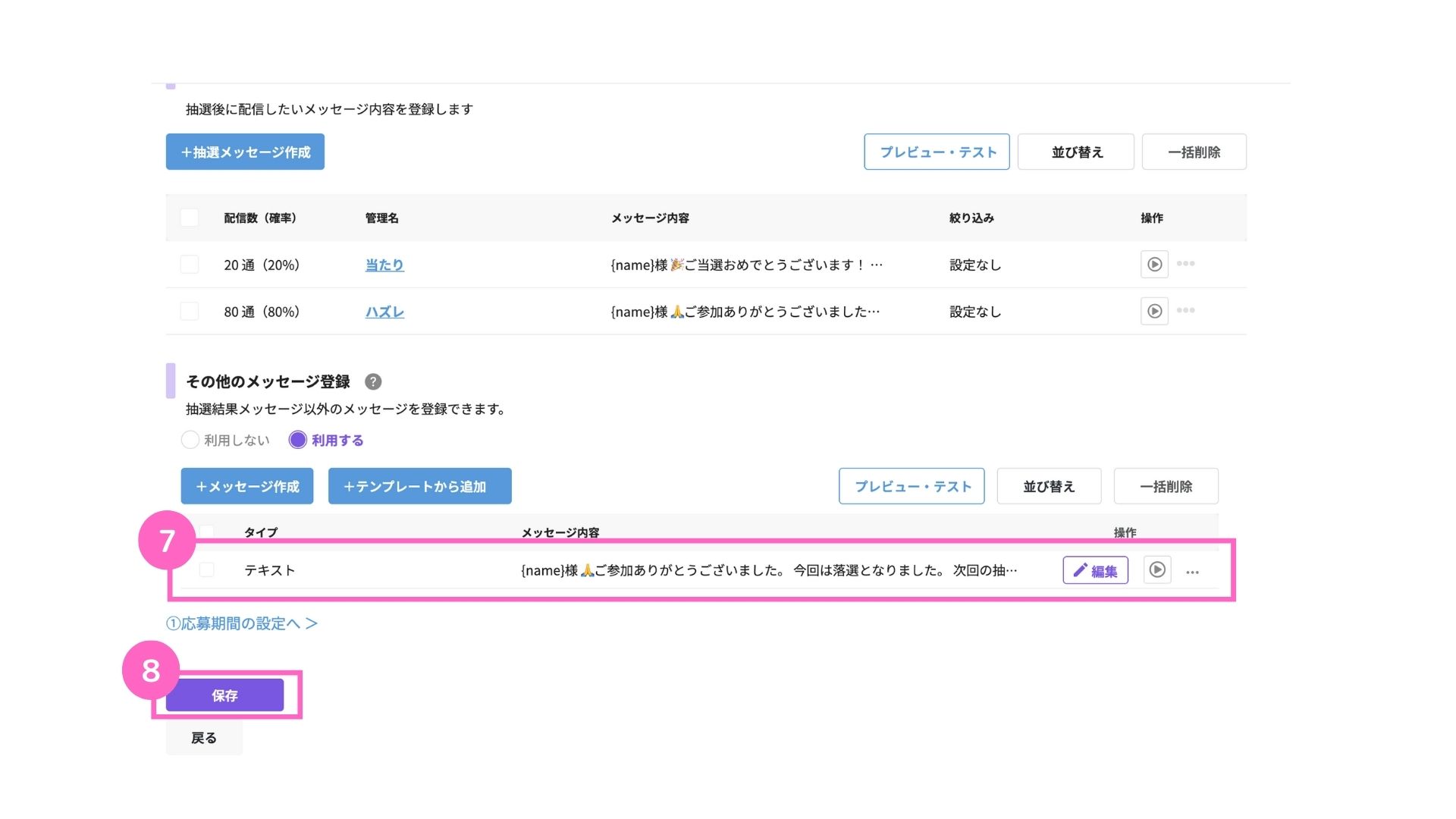Open more options for ハズレ row
This screenshot has width=1456, height=819.
pyautogui.click(x=1186, y=310)
